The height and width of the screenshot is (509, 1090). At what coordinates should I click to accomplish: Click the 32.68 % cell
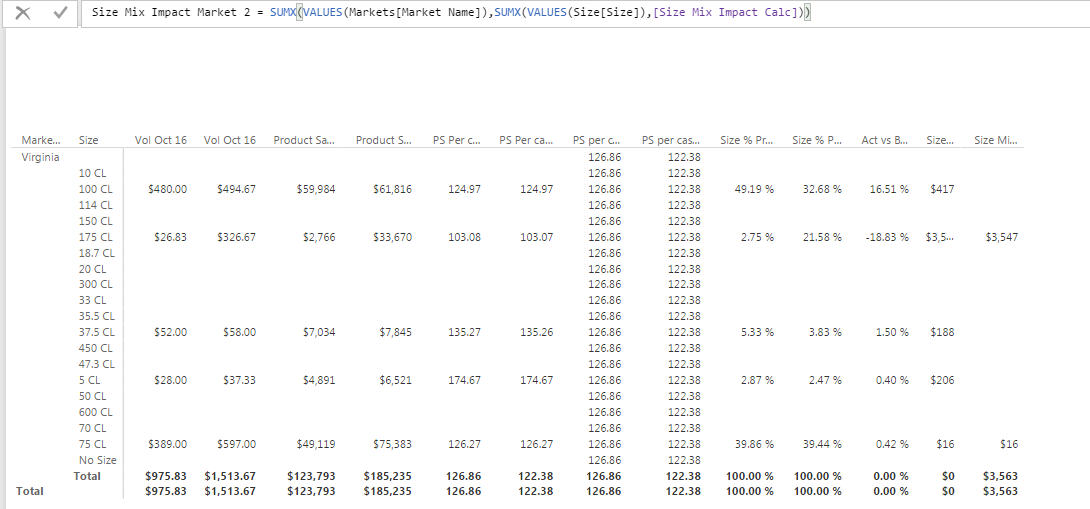(822, 189)
